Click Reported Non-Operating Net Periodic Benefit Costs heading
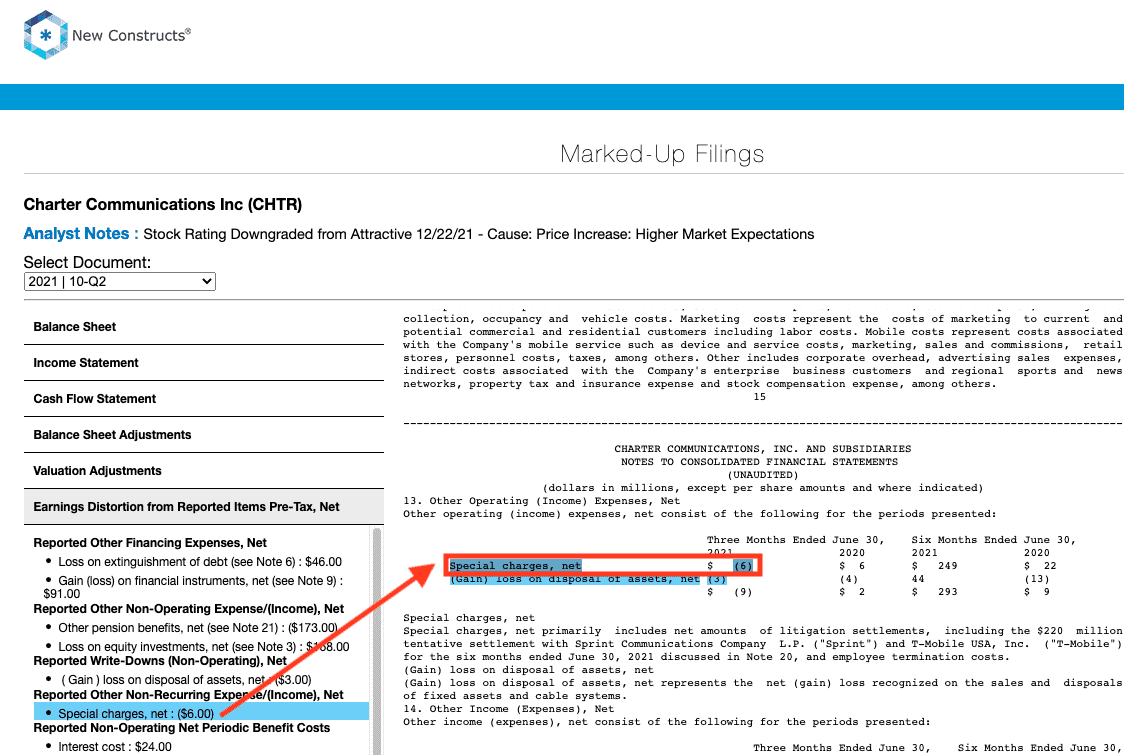1124x755 pixels. (x=181, y=728)
